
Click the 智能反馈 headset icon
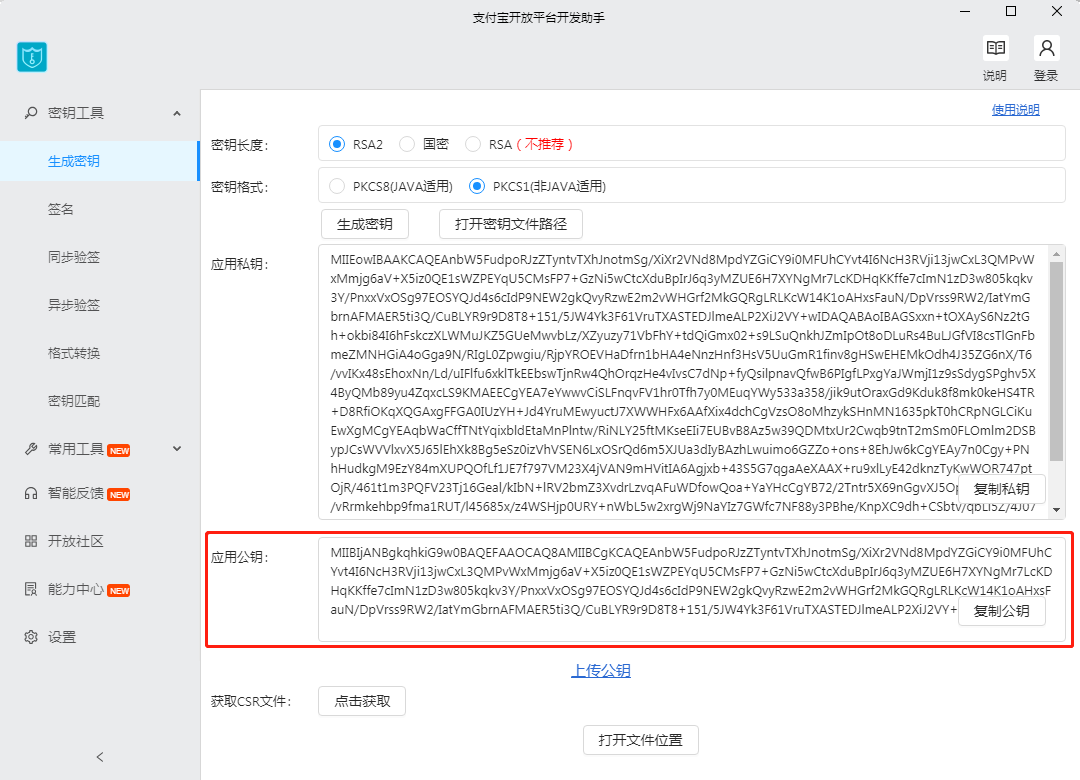tap(31, 493)
